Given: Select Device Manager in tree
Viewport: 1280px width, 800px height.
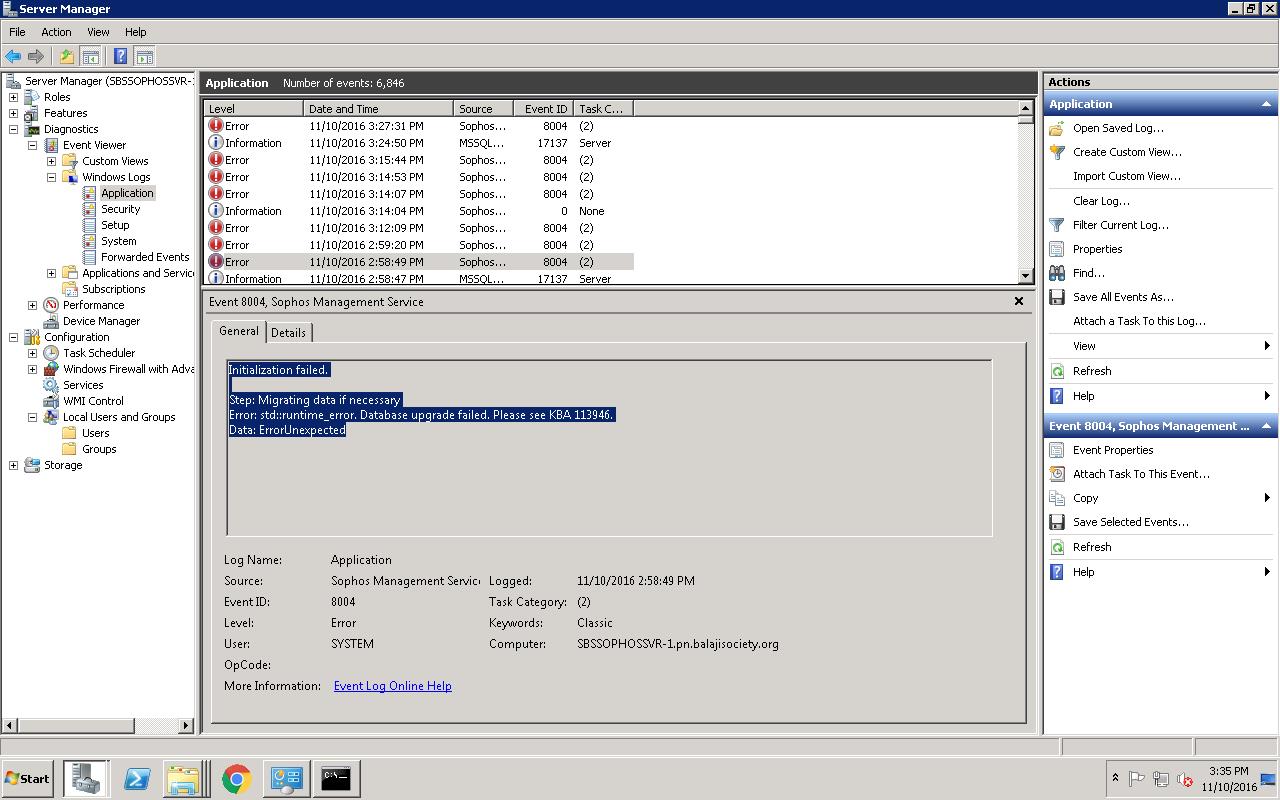Looking at the screenshot, I should (101, 321).
